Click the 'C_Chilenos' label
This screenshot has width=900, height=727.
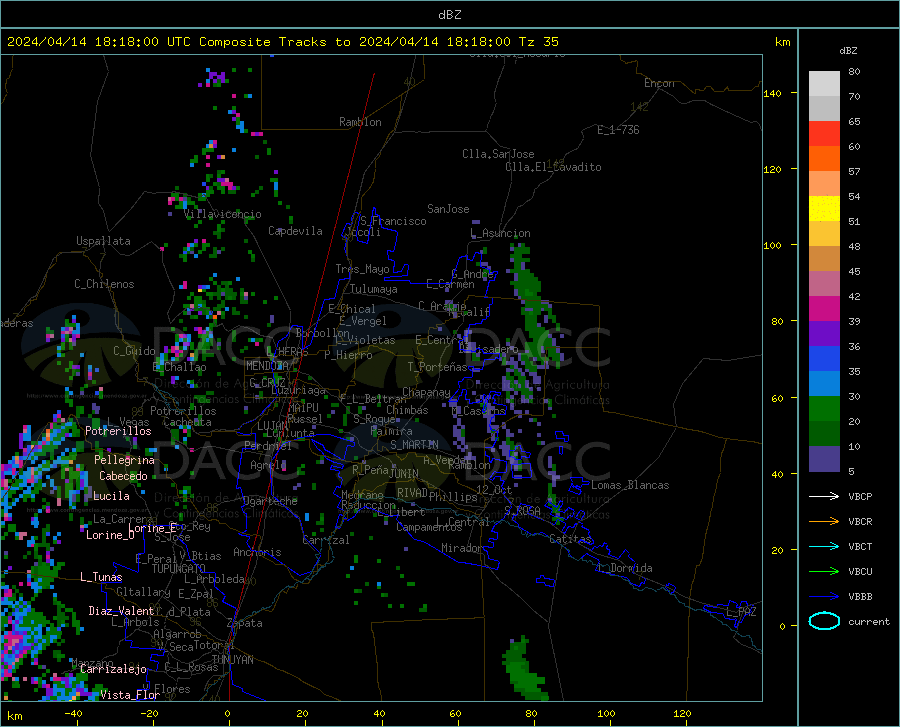(x=104, y=284)
